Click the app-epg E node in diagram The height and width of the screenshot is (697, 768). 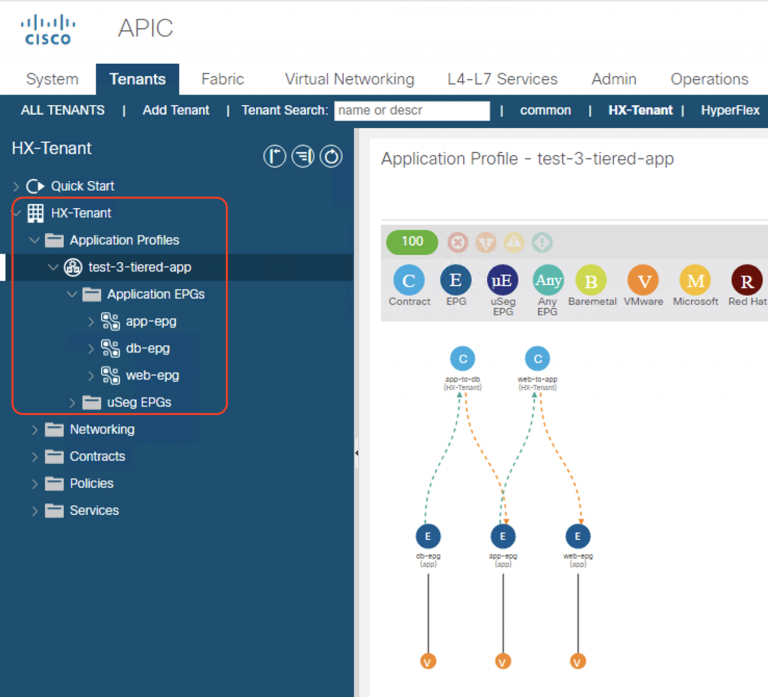503,536
